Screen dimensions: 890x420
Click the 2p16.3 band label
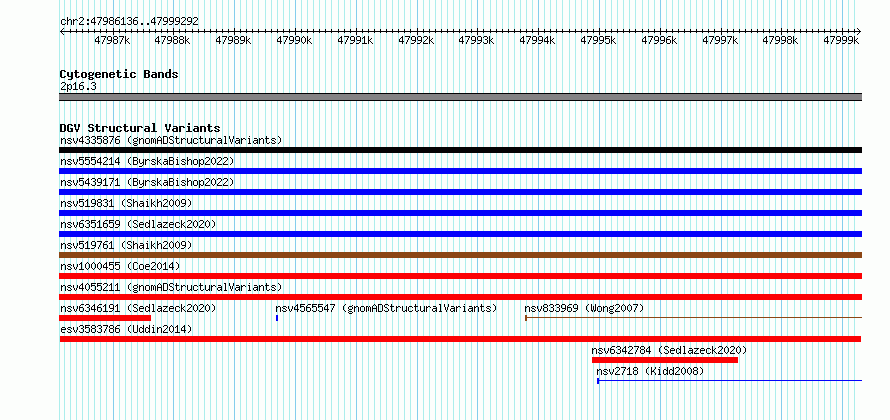(78, 87)
